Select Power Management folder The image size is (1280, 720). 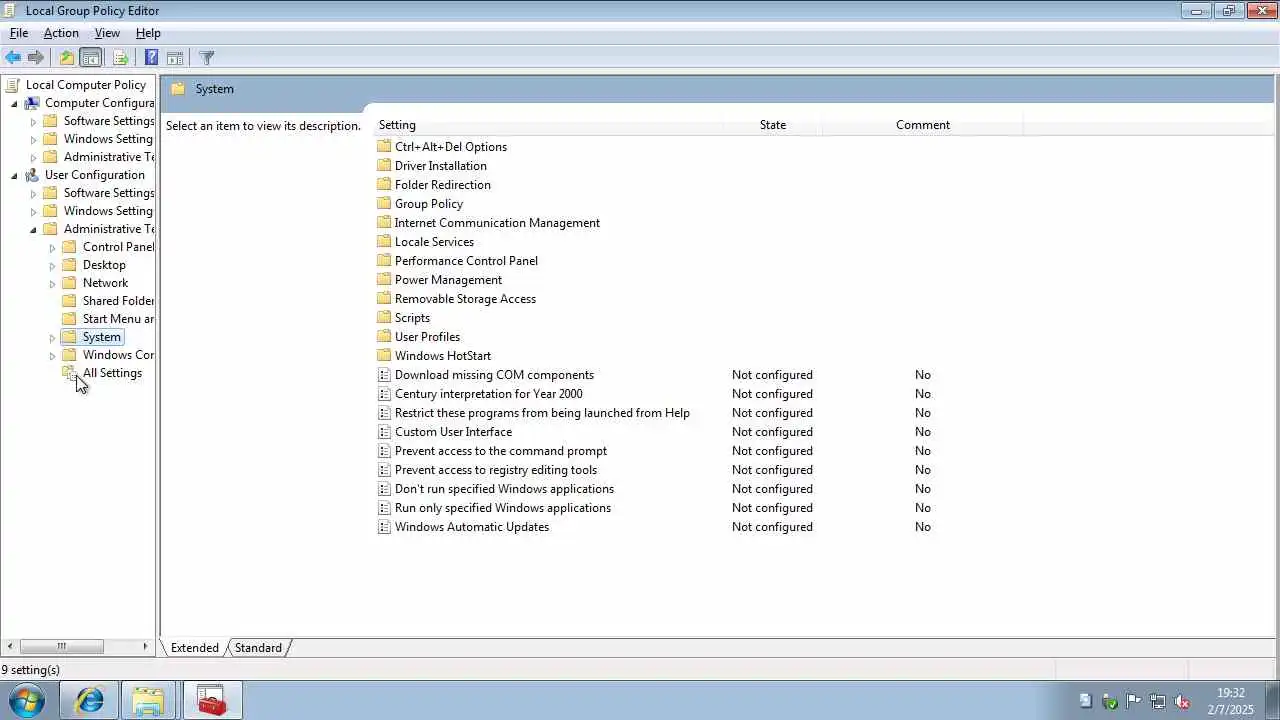click(x=440, y=280)
